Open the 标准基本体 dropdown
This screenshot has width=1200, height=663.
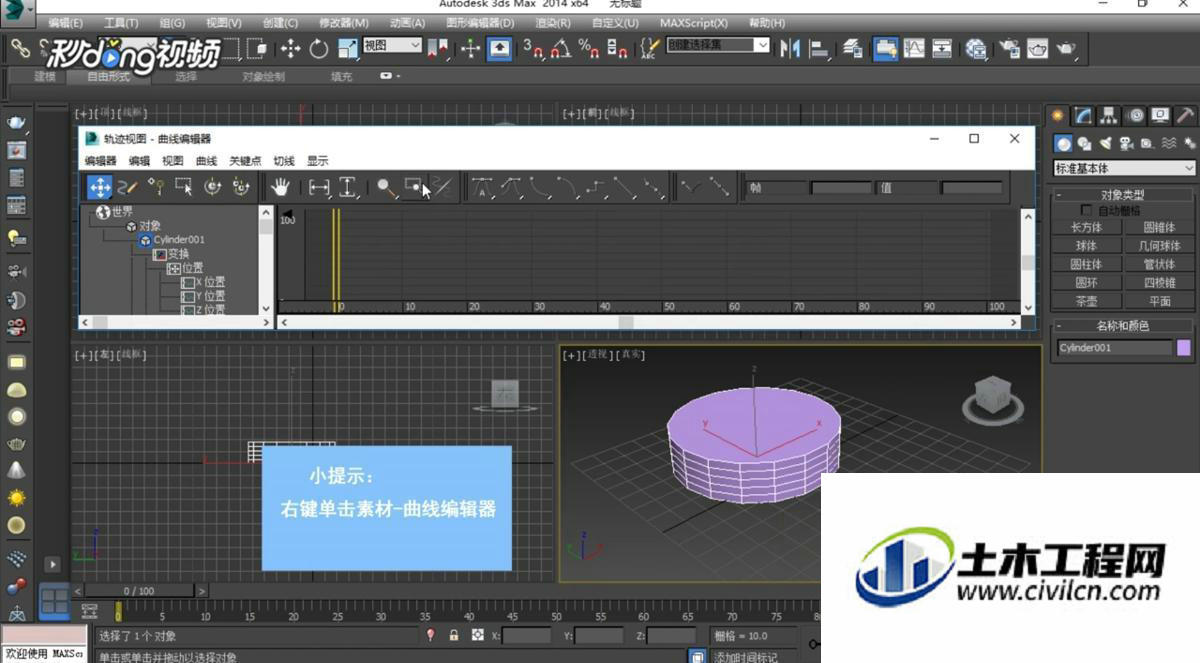click(1124, 168)
